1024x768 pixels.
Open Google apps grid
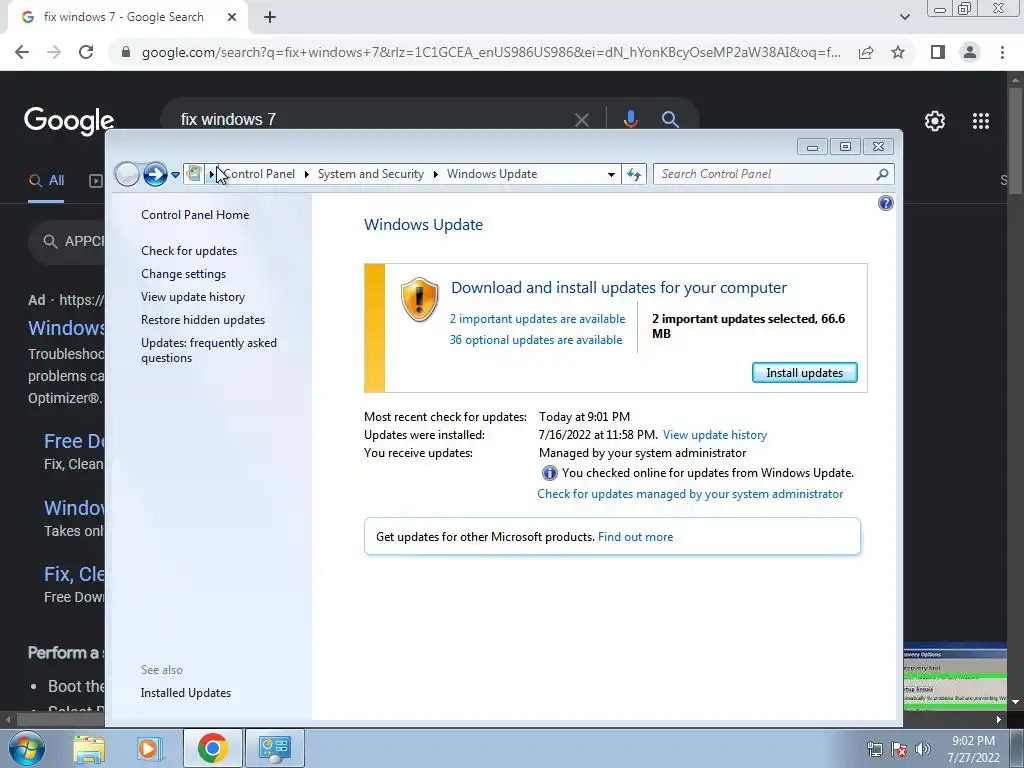pyautogui.click(x=981, y=121)
